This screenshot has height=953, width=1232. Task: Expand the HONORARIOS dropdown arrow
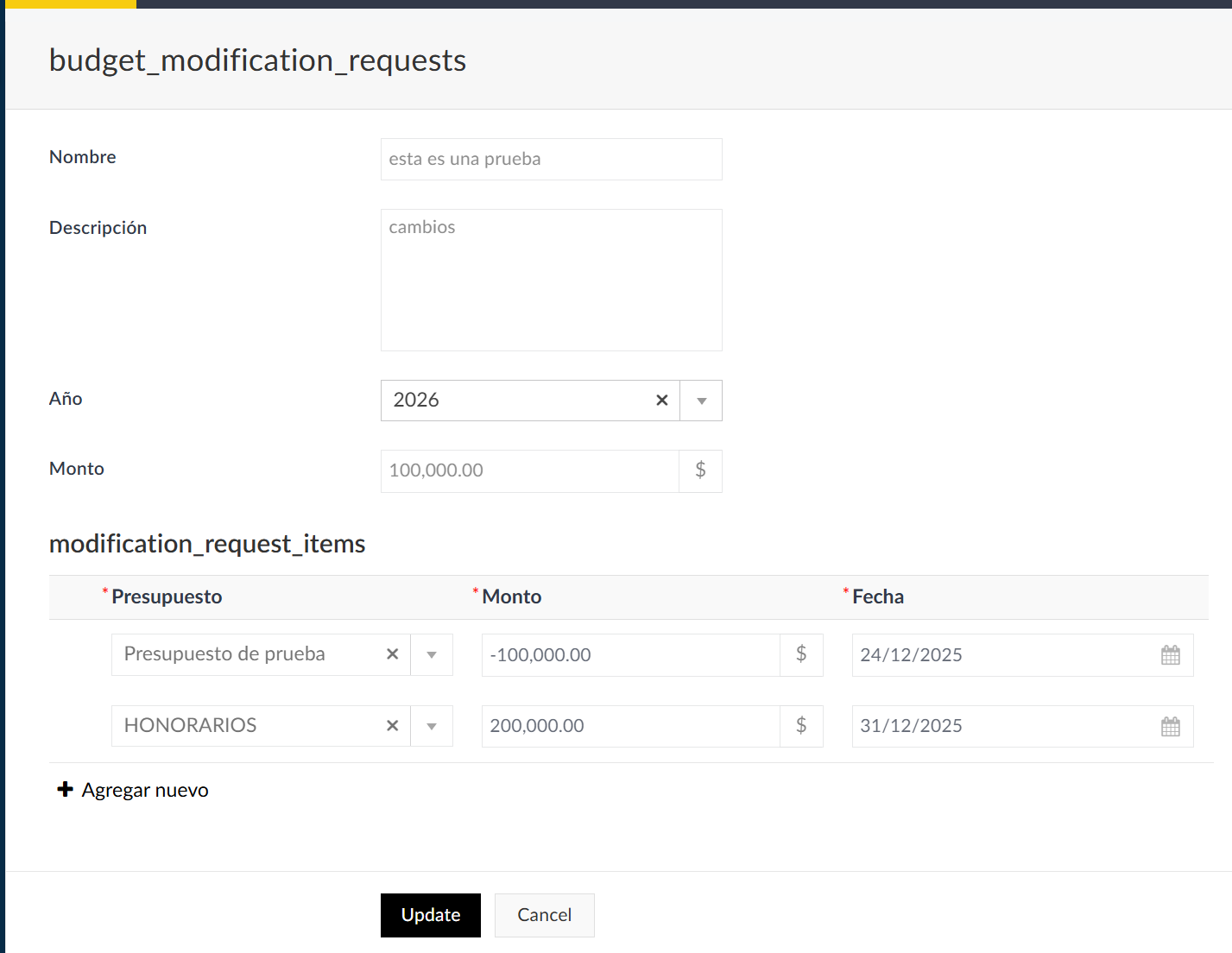[x=432, y=726]
